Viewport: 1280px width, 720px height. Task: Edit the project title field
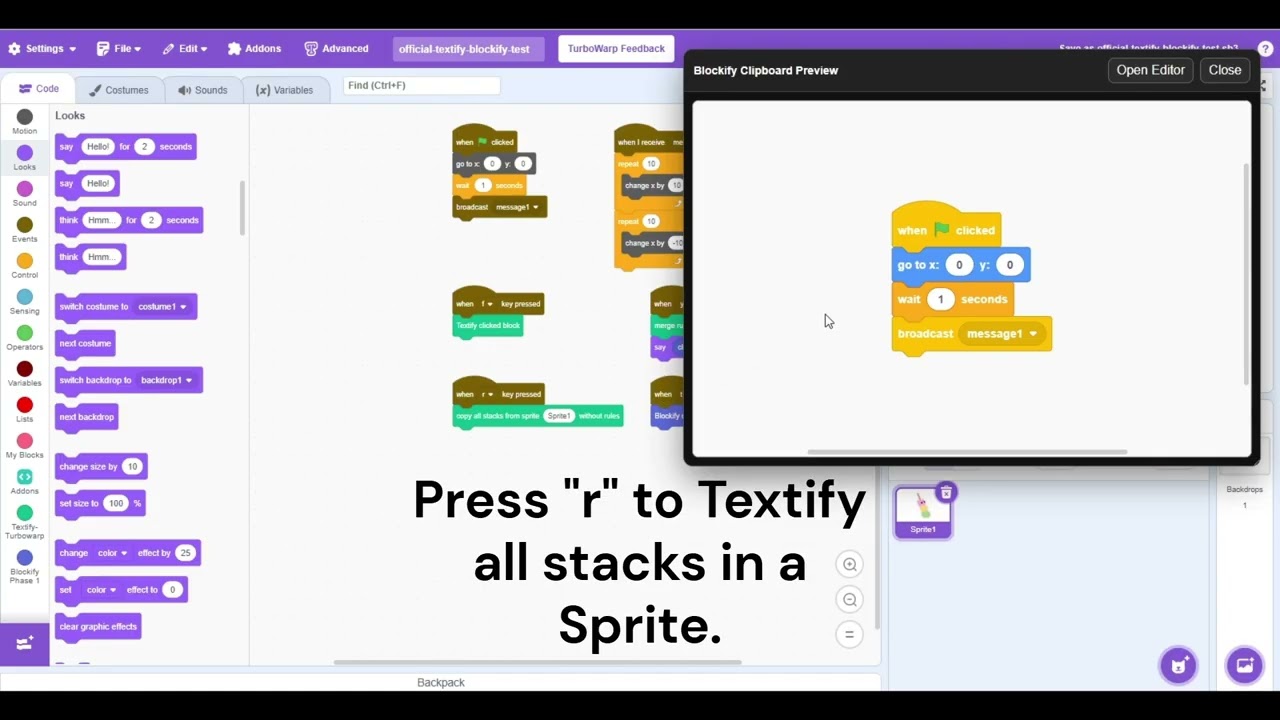468,49
